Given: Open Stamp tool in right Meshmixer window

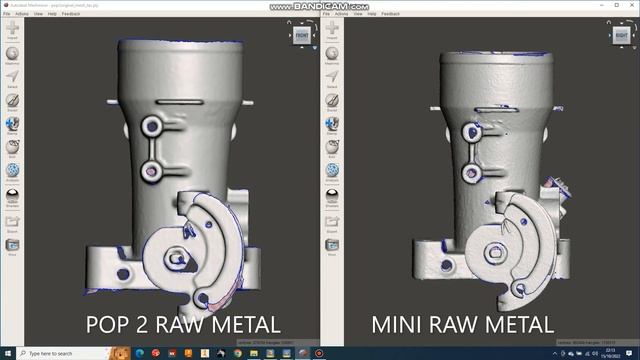Looking at the screenshot, I should click(332, 125).
